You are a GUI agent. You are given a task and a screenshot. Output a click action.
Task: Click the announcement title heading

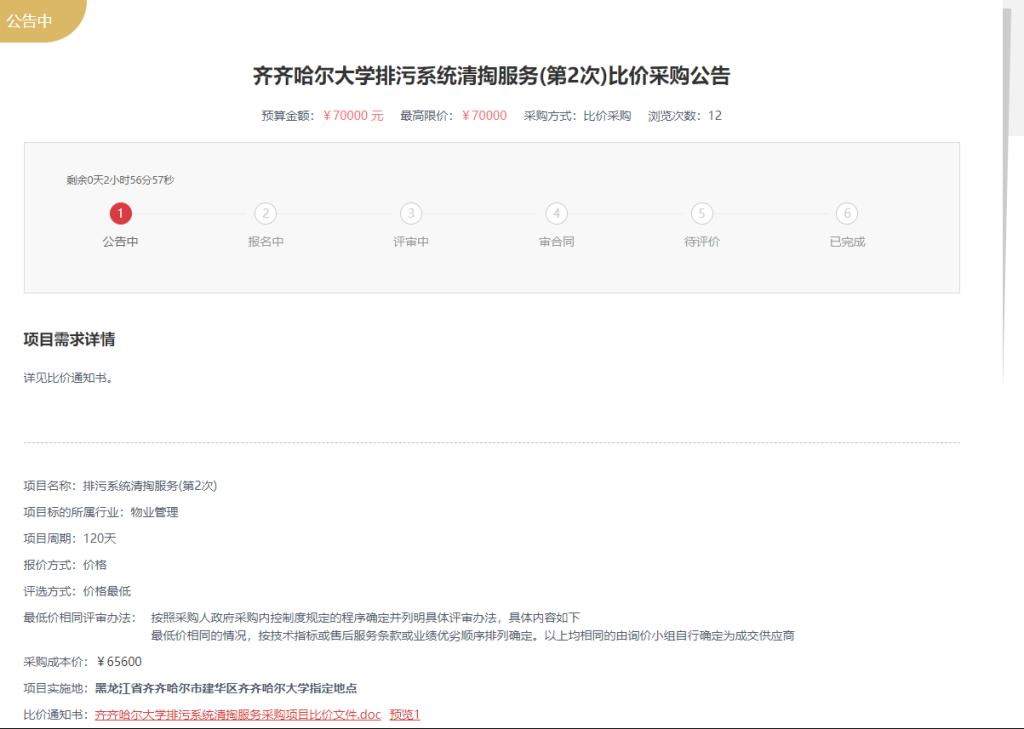click(491, 76)
